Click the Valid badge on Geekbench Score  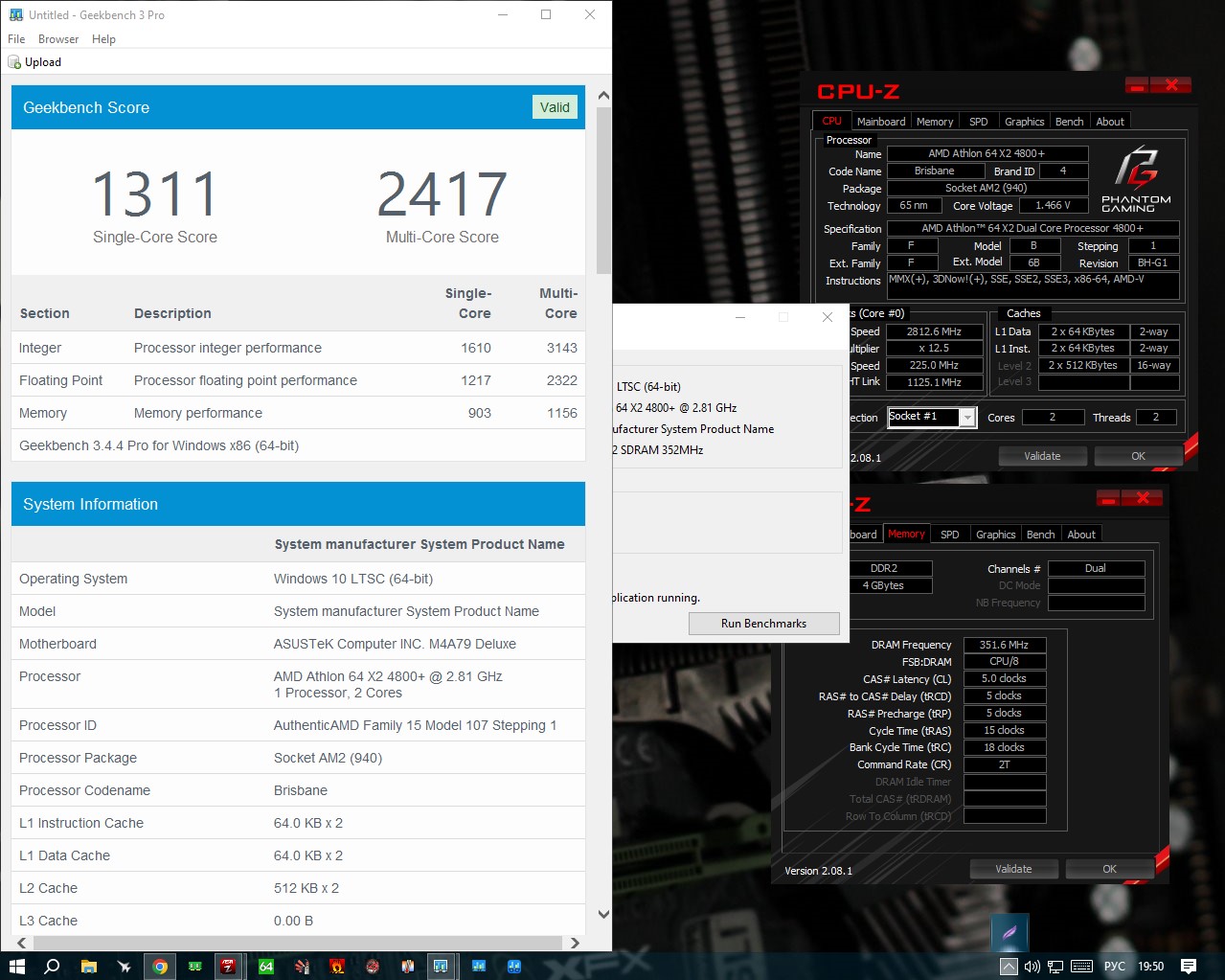coord(555,107)
